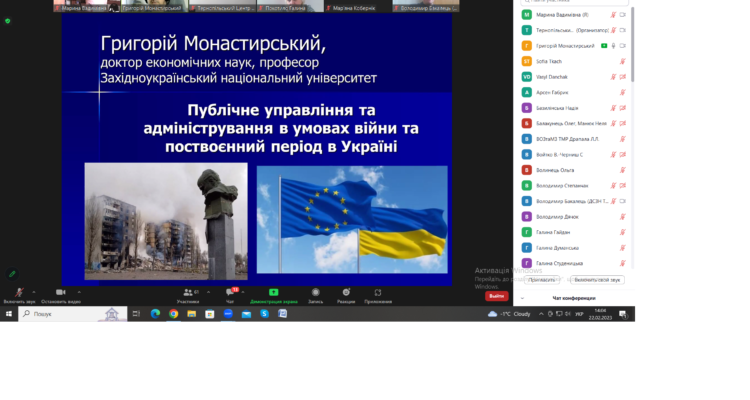Select Марина Вадимівна's video thumbnail
Image resolution: width=750 pixels, height=400 pixels.
(x=86, y=6)
